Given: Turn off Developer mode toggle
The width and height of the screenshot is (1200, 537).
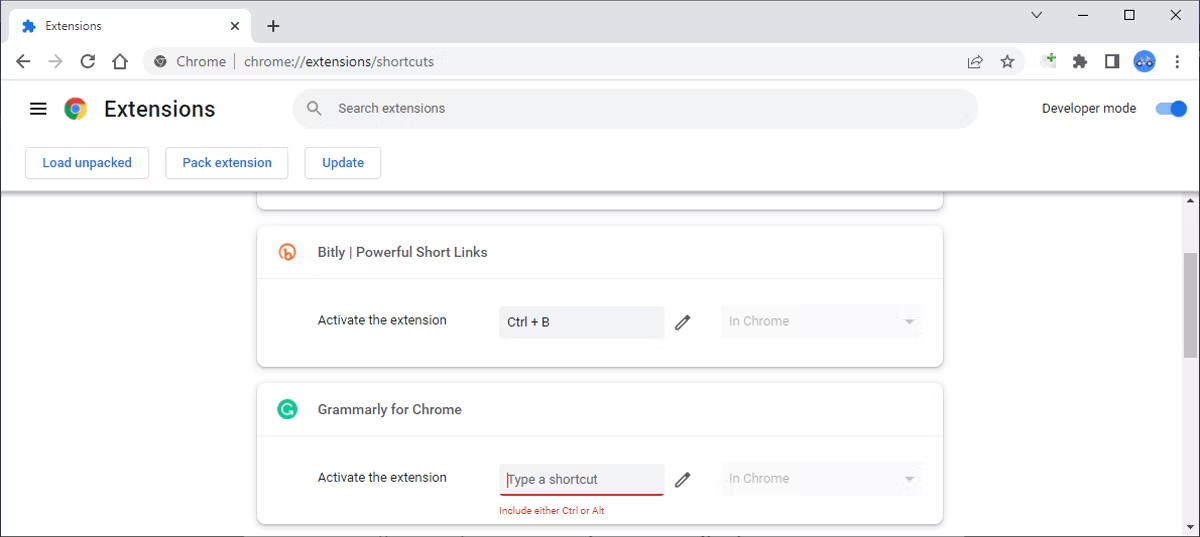Looking at the screenshot, I should [x=1171, y=109].
